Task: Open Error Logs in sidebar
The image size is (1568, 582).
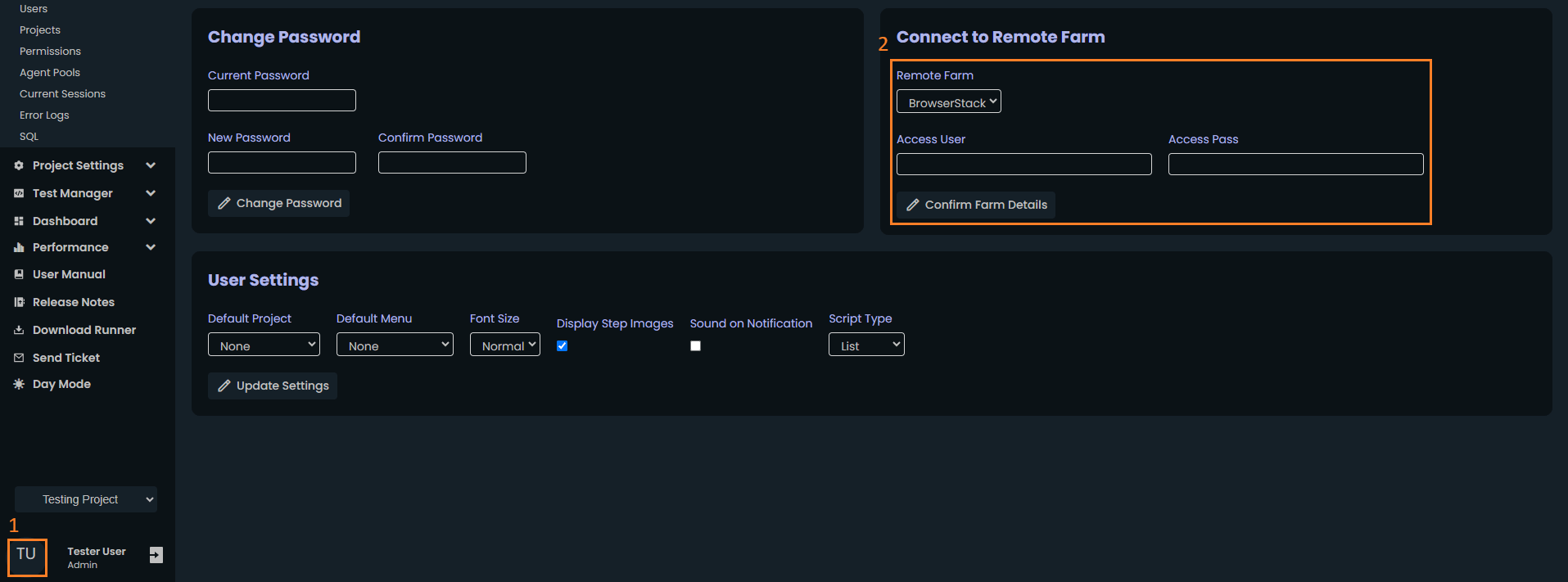Action: pos(44,115)
